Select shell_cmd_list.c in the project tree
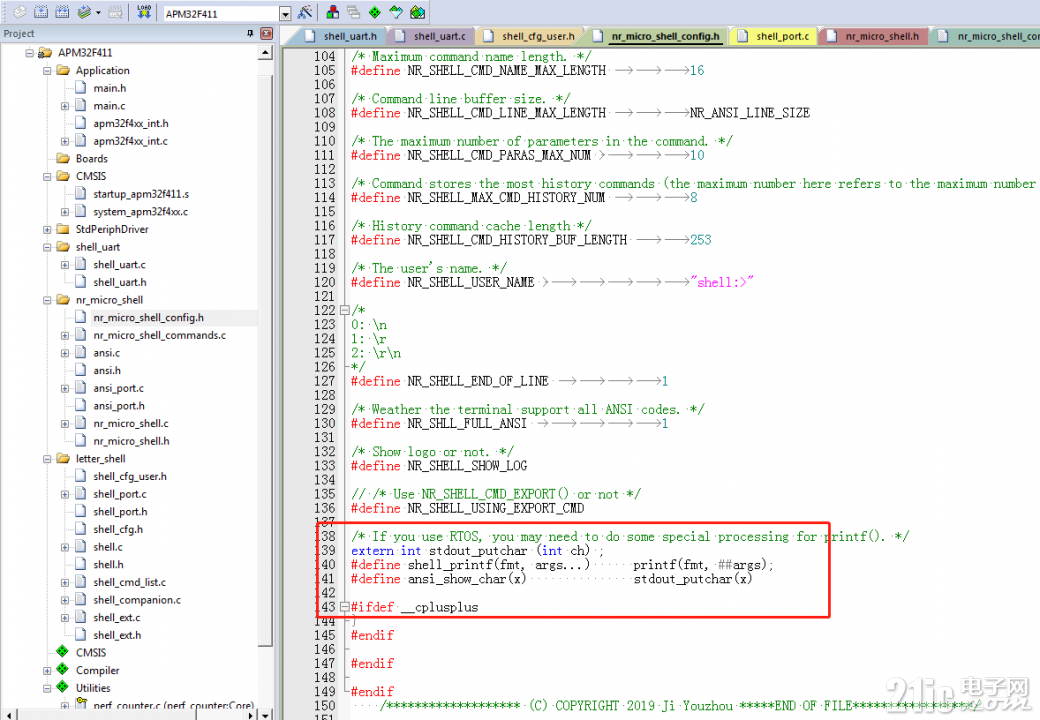Viewport: 1040px width, 720px height. [129, 582]
